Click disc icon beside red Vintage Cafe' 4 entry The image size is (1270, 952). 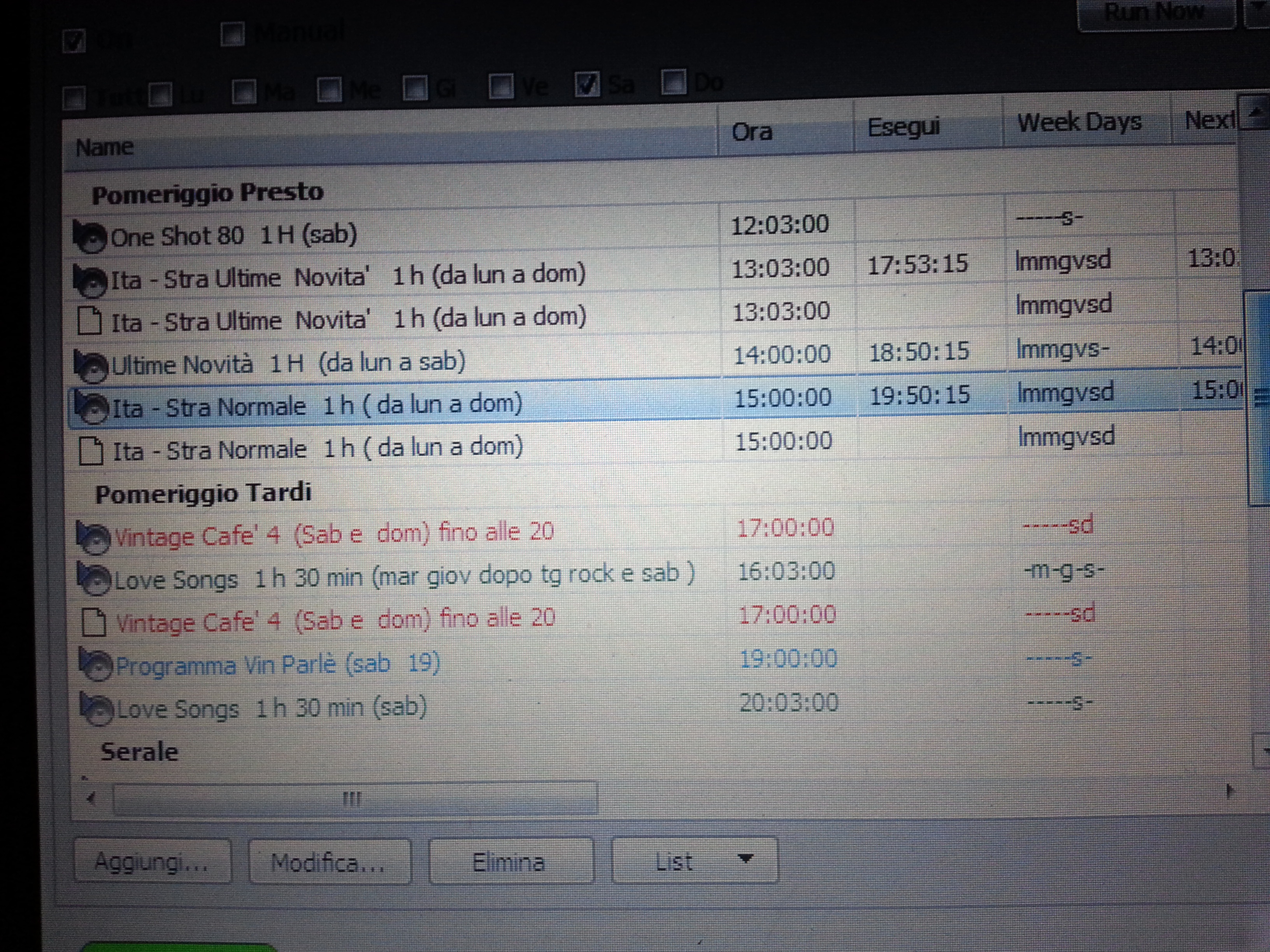coord(93,538)
